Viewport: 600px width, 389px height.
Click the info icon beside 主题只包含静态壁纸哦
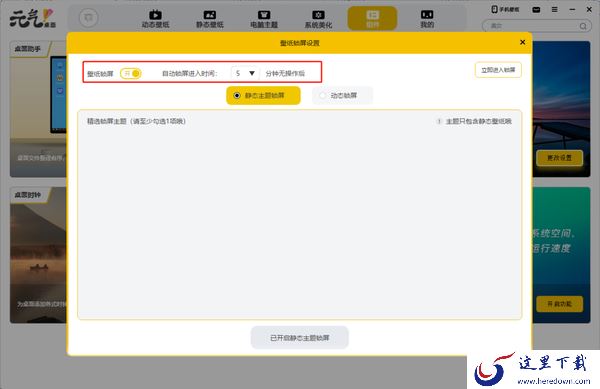point(439,121)
